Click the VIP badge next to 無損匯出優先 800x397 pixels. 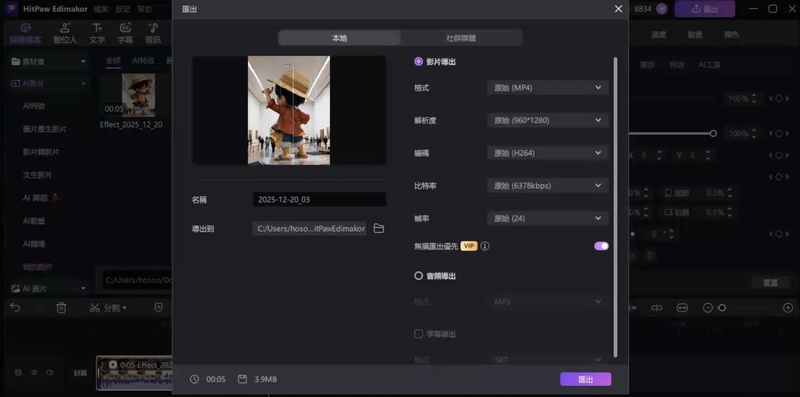pyautogui.click(x=469, y=246)
